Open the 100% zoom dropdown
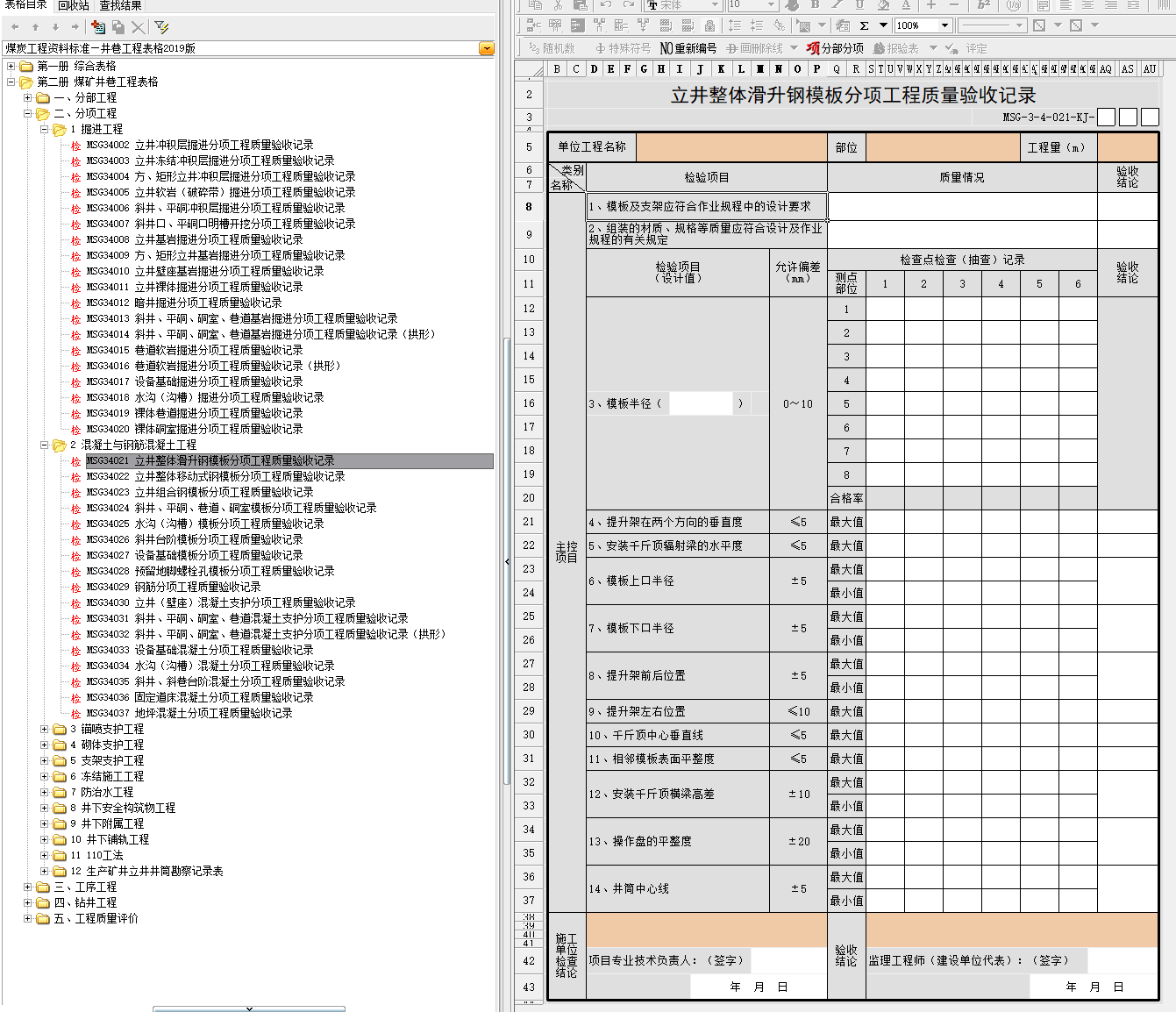Image resolution: width=1176 pixels, height=1012 pixels. tap(944, 25)
